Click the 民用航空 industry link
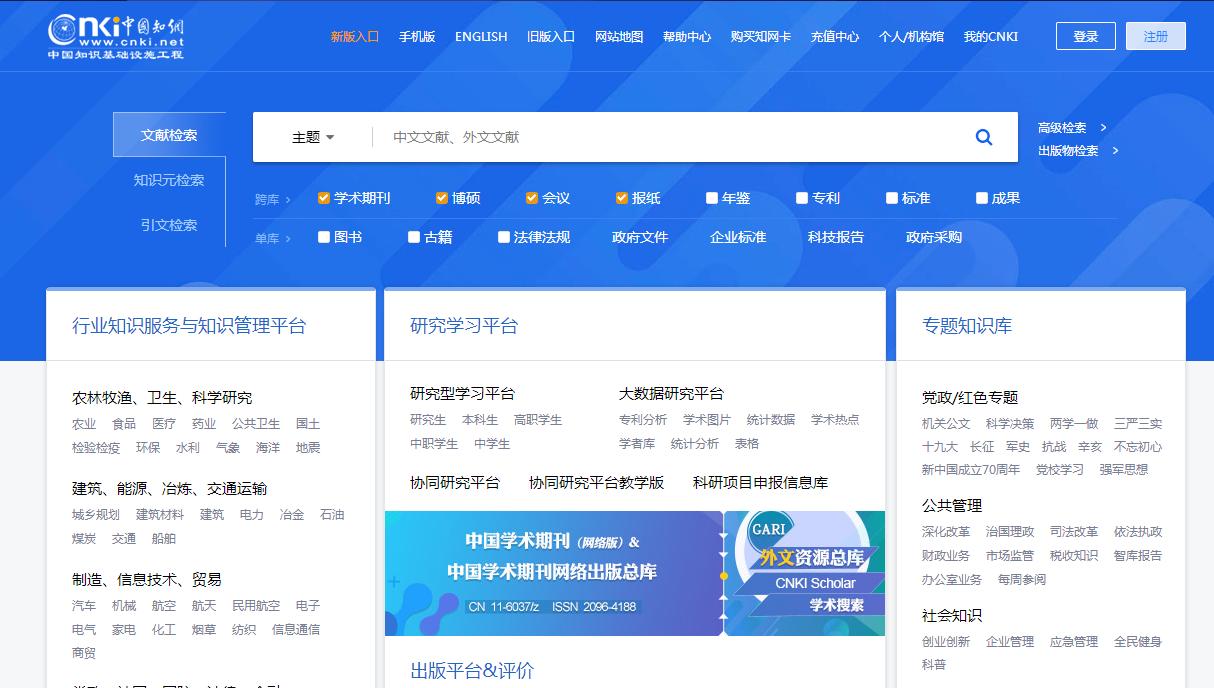This screenshot has width=1214, height=688. (x=256, y=606)
